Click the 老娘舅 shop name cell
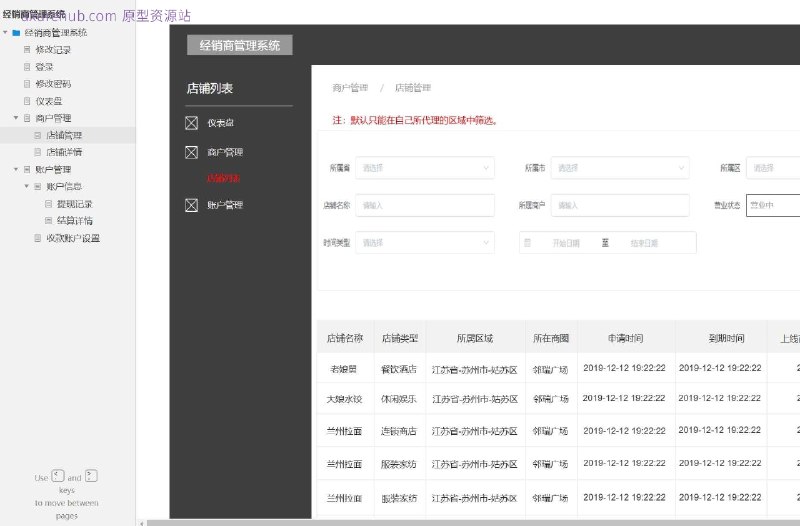 tap(343, 369)
